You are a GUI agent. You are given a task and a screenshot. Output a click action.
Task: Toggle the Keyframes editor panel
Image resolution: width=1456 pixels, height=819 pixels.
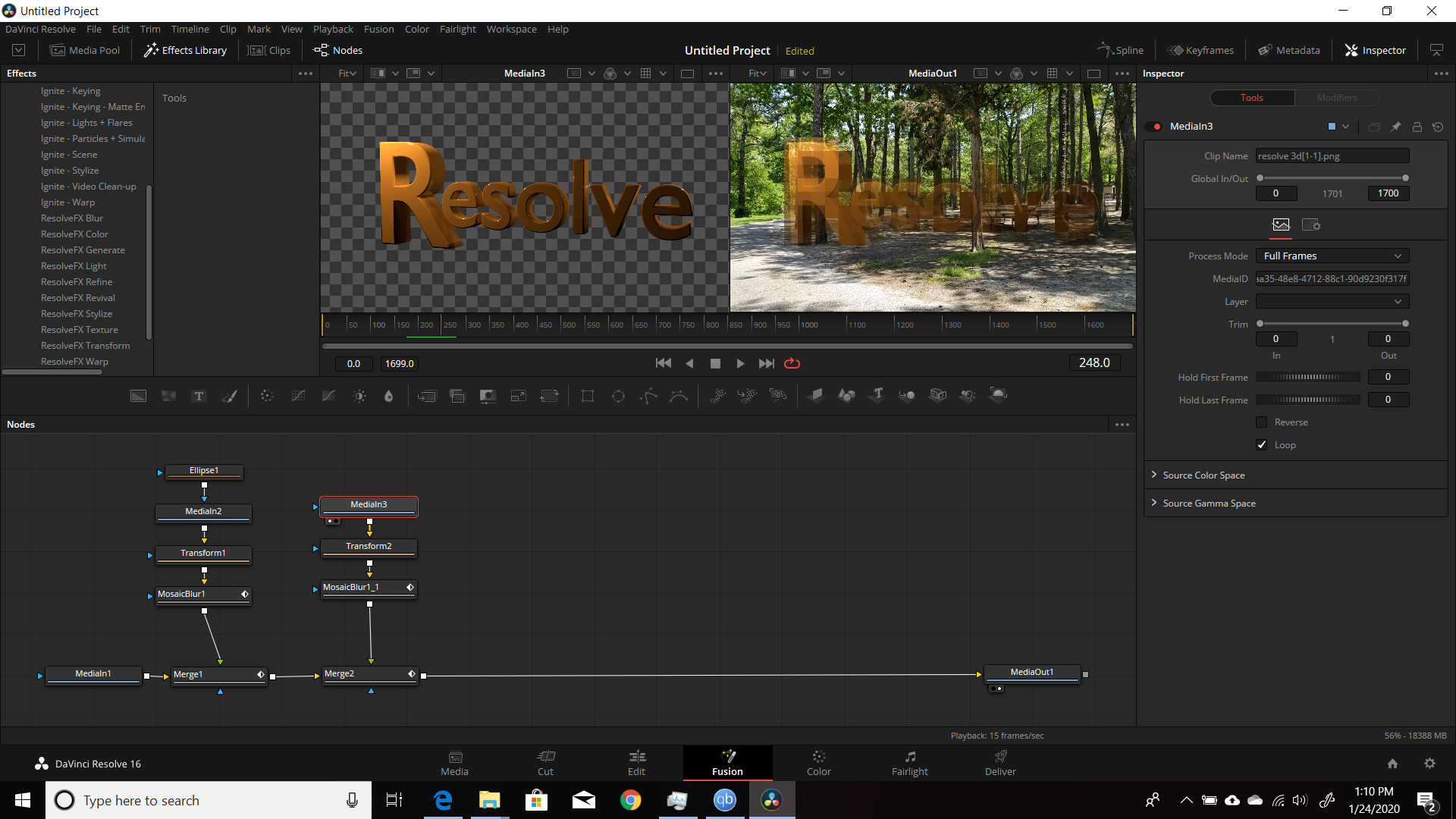point(1200,50)
